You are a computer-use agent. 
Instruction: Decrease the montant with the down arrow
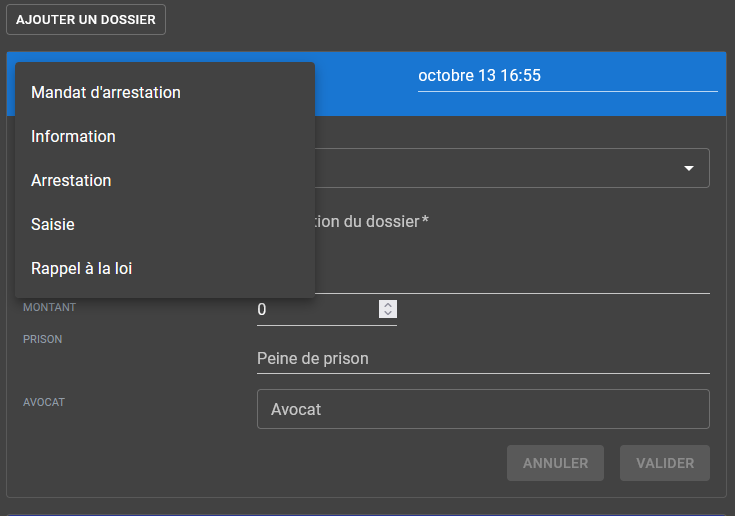[x=388, y=314]
